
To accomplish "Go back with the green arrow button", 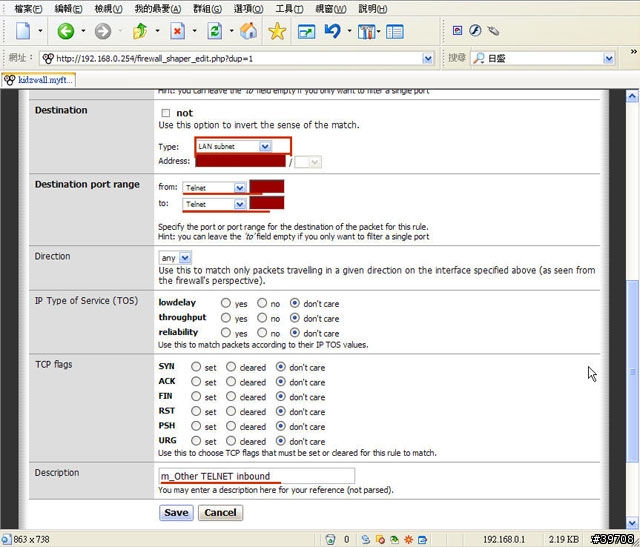I will [x=65, y=31].
